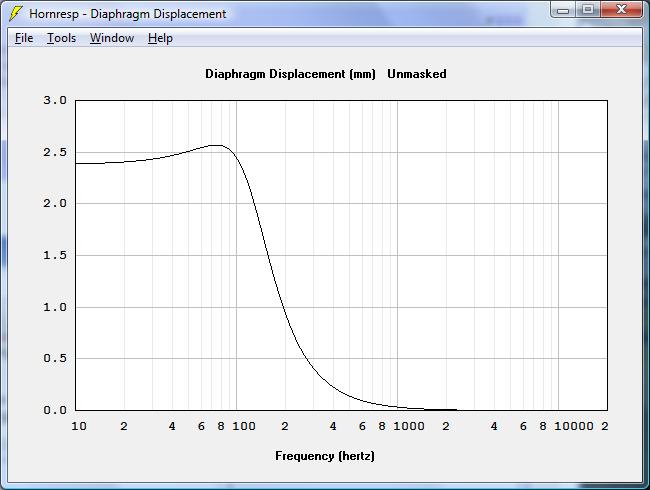The image size is (650, 490).
Task: Click the 2.0 y-axis value
Action: coord(55,204)
